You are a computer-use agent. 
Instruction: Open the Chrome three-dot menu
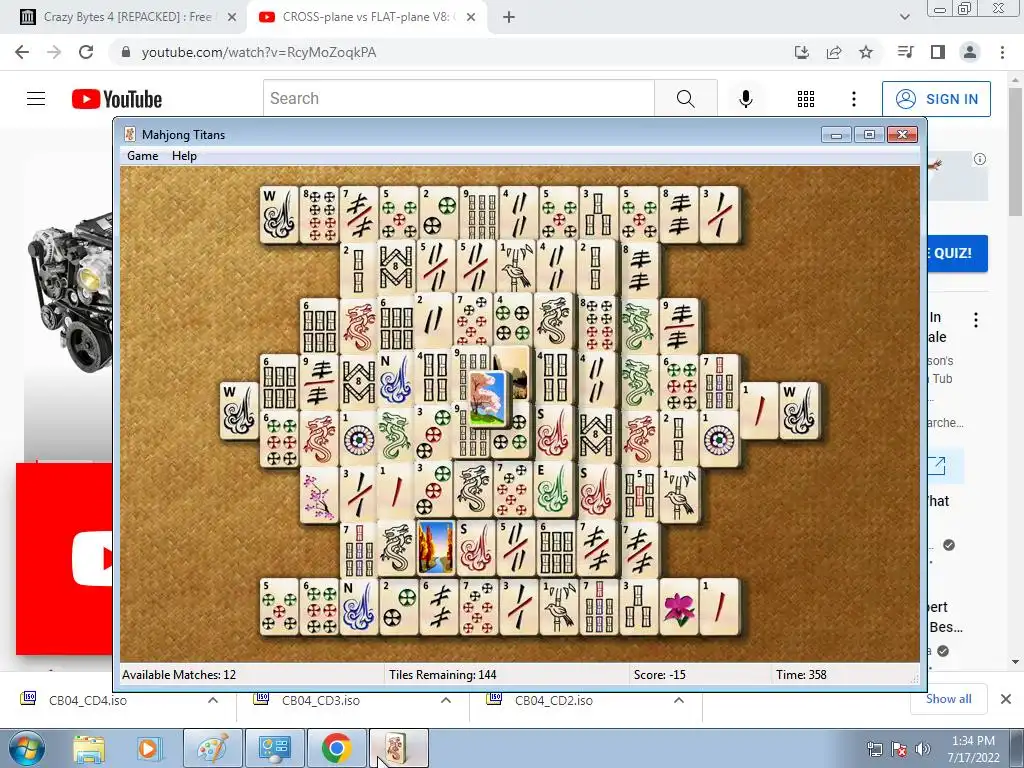point(1002,52)
